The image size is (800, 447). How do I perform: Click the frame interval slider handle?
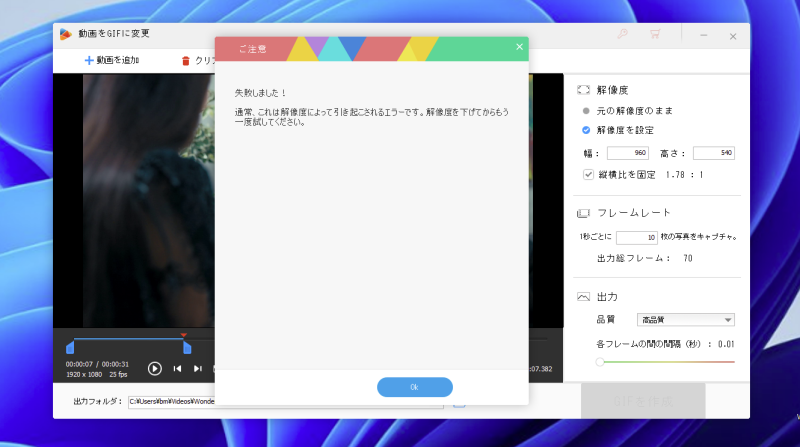pyautogui.click(x=599, y=362)
